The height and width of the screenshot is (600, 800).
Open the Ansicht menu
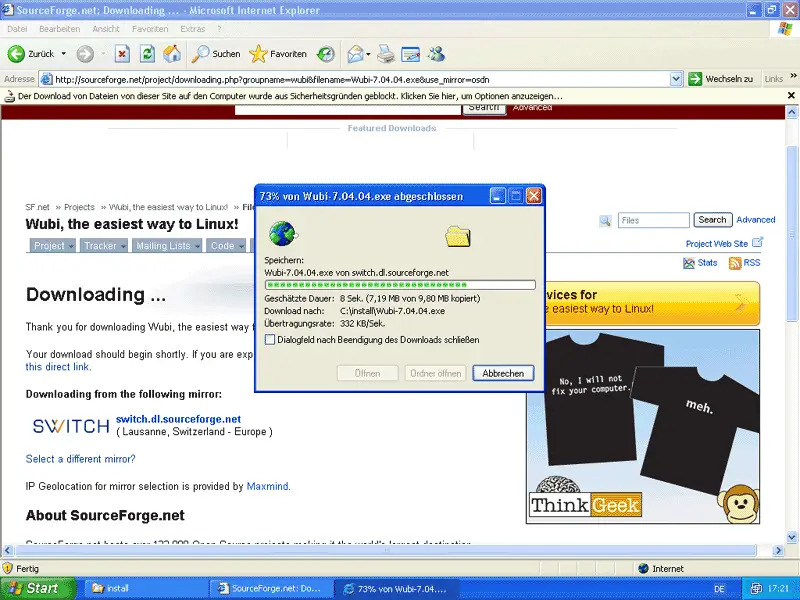pyautogui.click(x=106, y=29)
